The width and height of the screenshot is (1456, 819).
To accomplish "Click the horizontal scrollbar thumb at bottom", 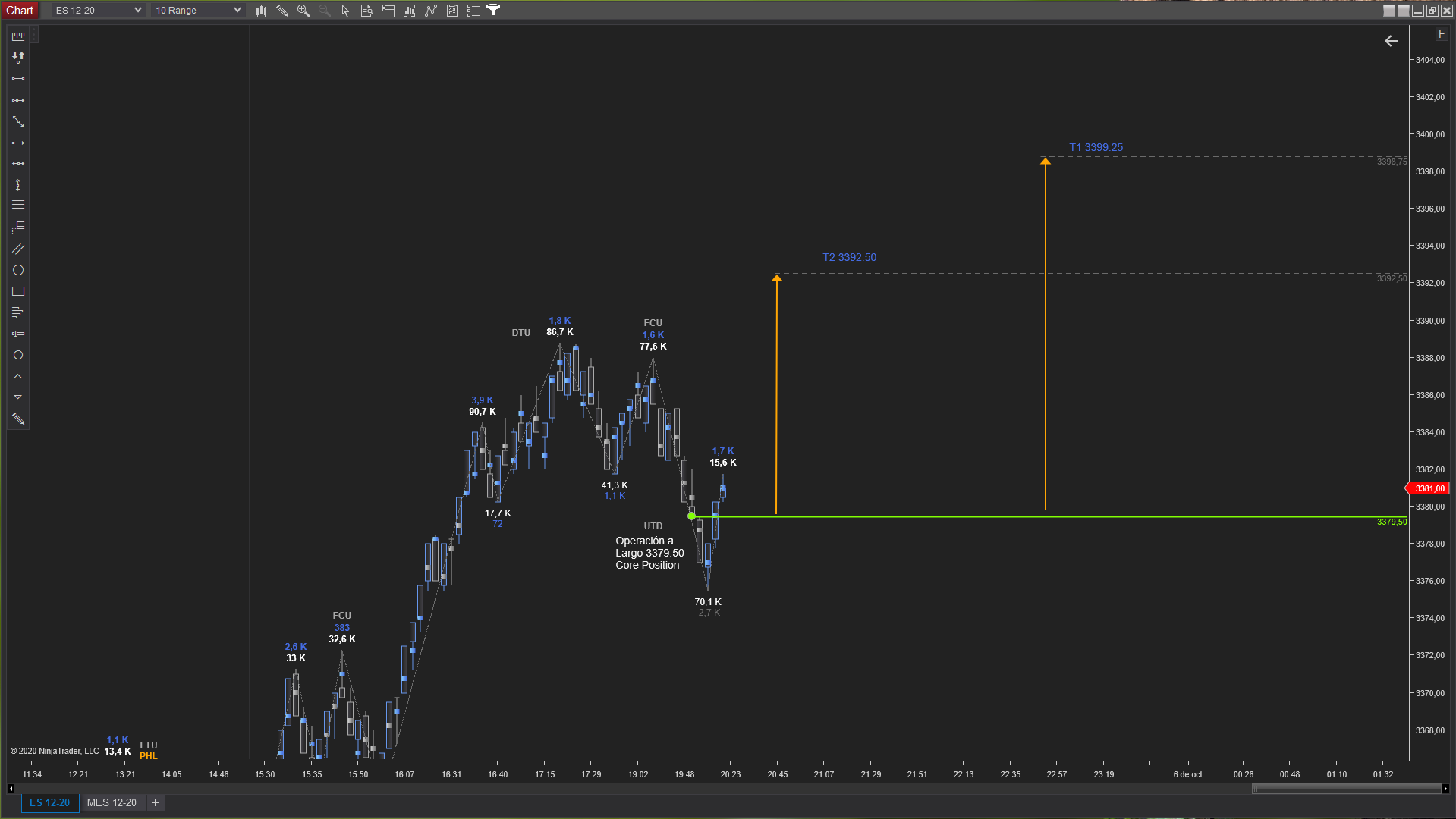I will point(1345,789).
